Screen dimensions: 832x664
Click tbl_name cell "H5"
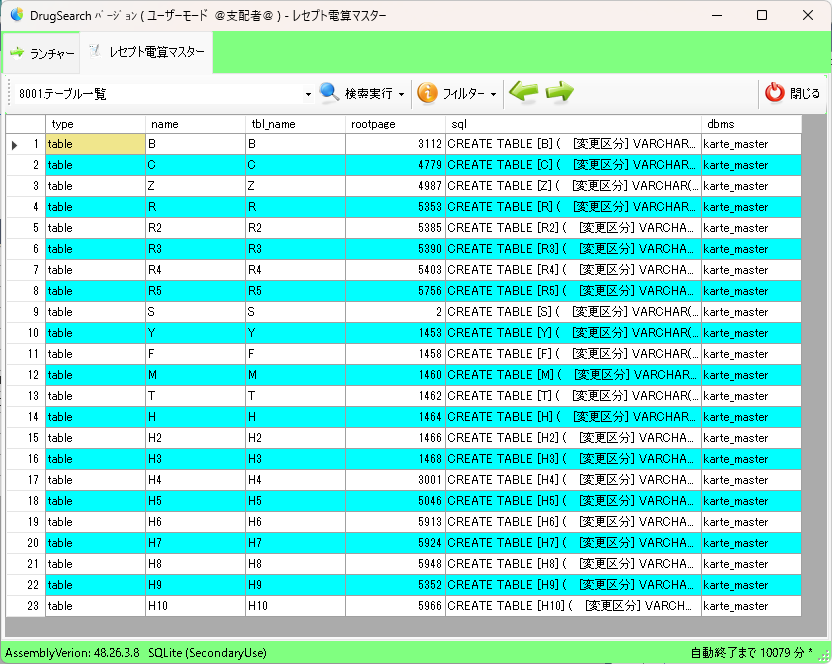296,501
